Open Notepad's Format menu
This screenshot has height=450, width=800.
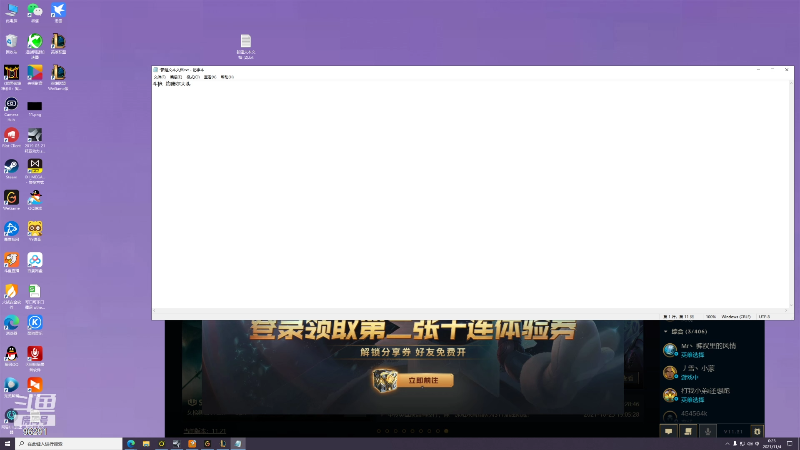tap(193, 77)
